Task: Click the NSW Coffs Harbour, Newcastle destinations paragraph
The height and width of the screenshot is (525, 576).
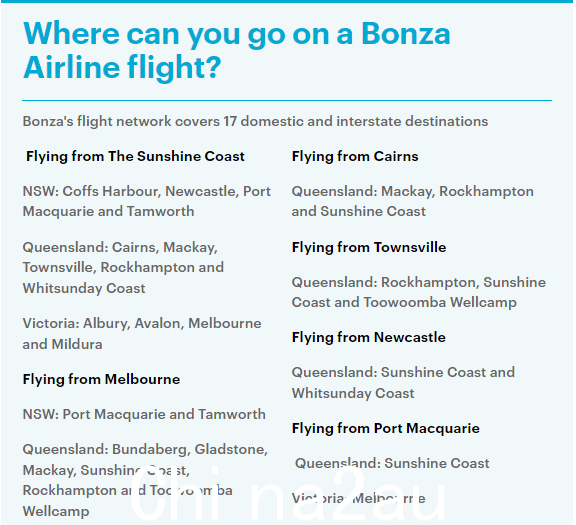Action: (147, 201)
